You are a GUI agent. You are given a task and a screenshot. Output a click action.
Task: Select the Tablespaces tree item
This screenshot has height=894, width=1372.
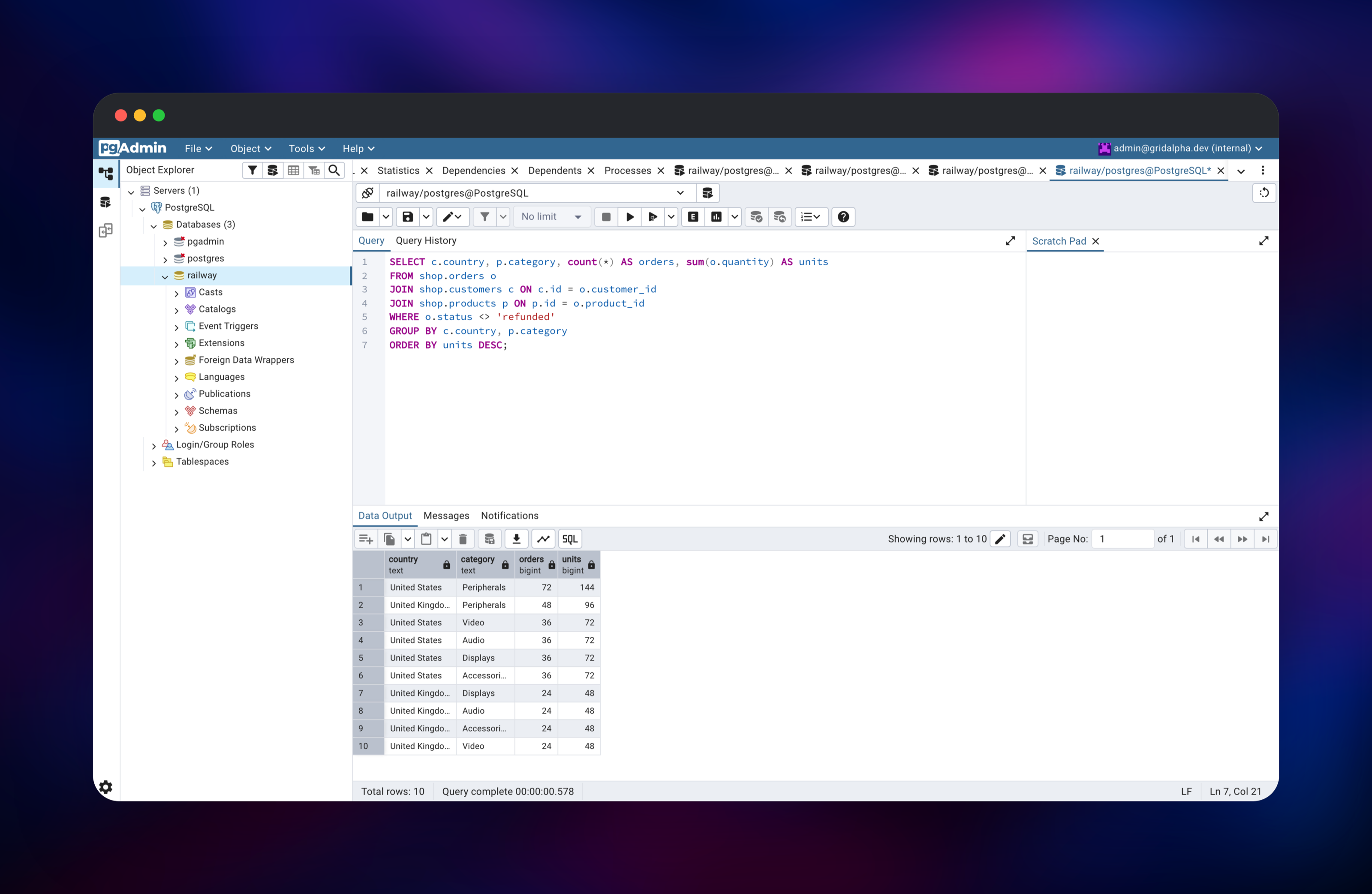(202, 462)
